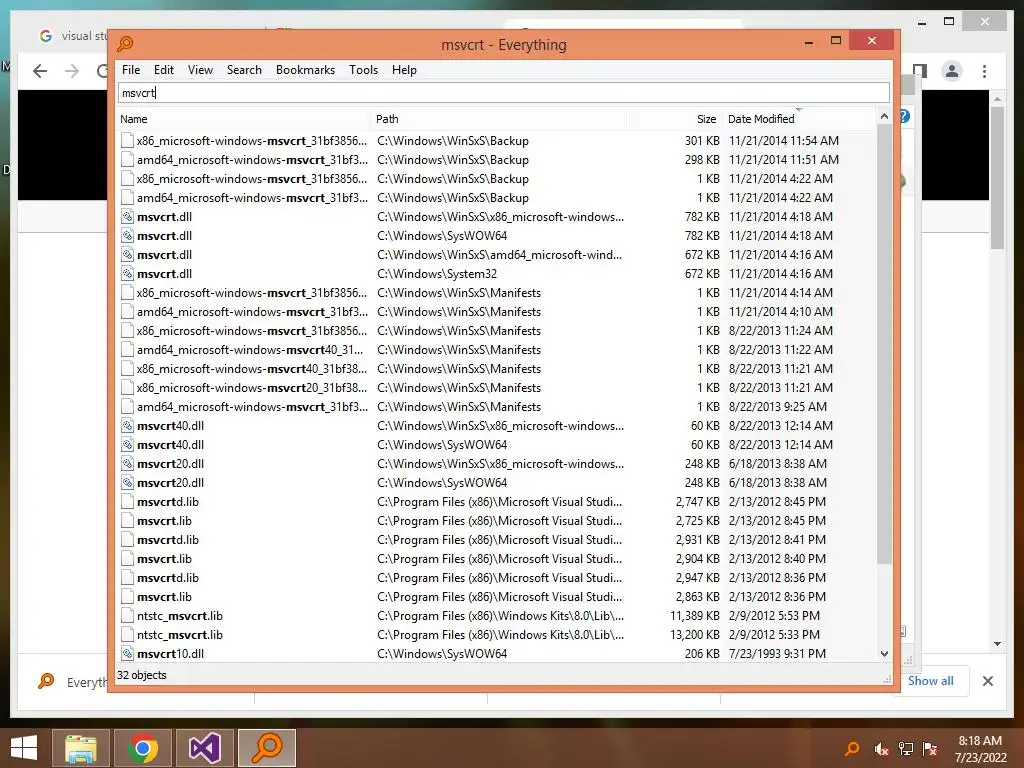The image size is (1024, 768).
Task: Open the Search menu
Action: (244, 70)
